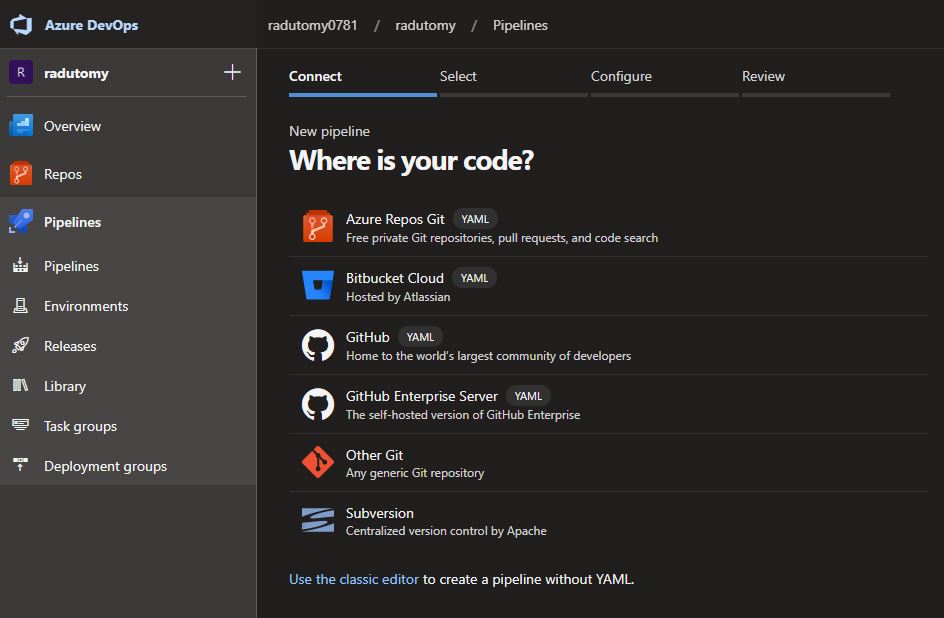944x618 pixels.
Task: Click the Pipelines breadcrumb link
Action: click(520, 25)
